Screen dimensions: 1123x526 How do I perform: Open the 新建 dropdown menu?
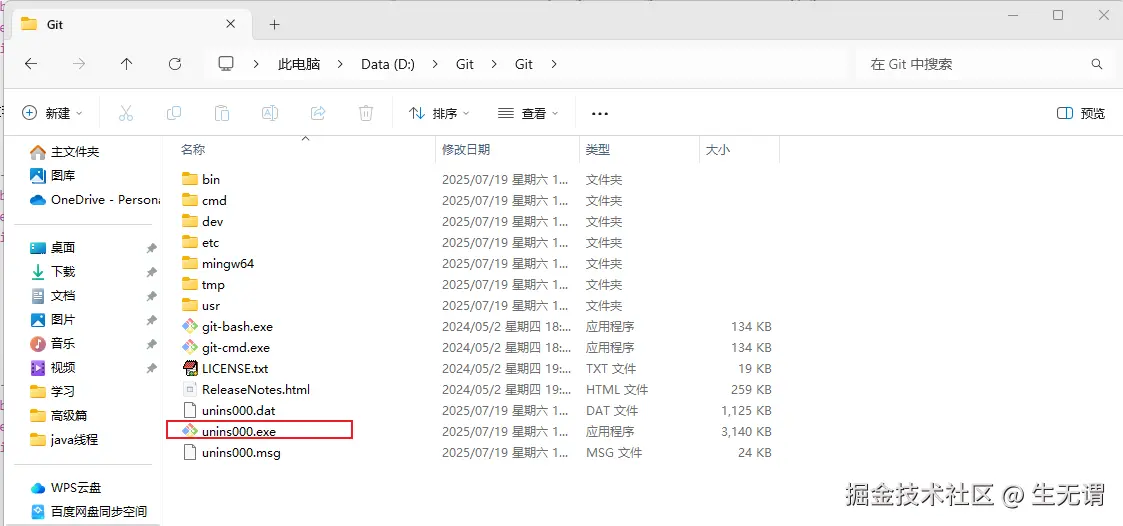[x=52, y=113]
